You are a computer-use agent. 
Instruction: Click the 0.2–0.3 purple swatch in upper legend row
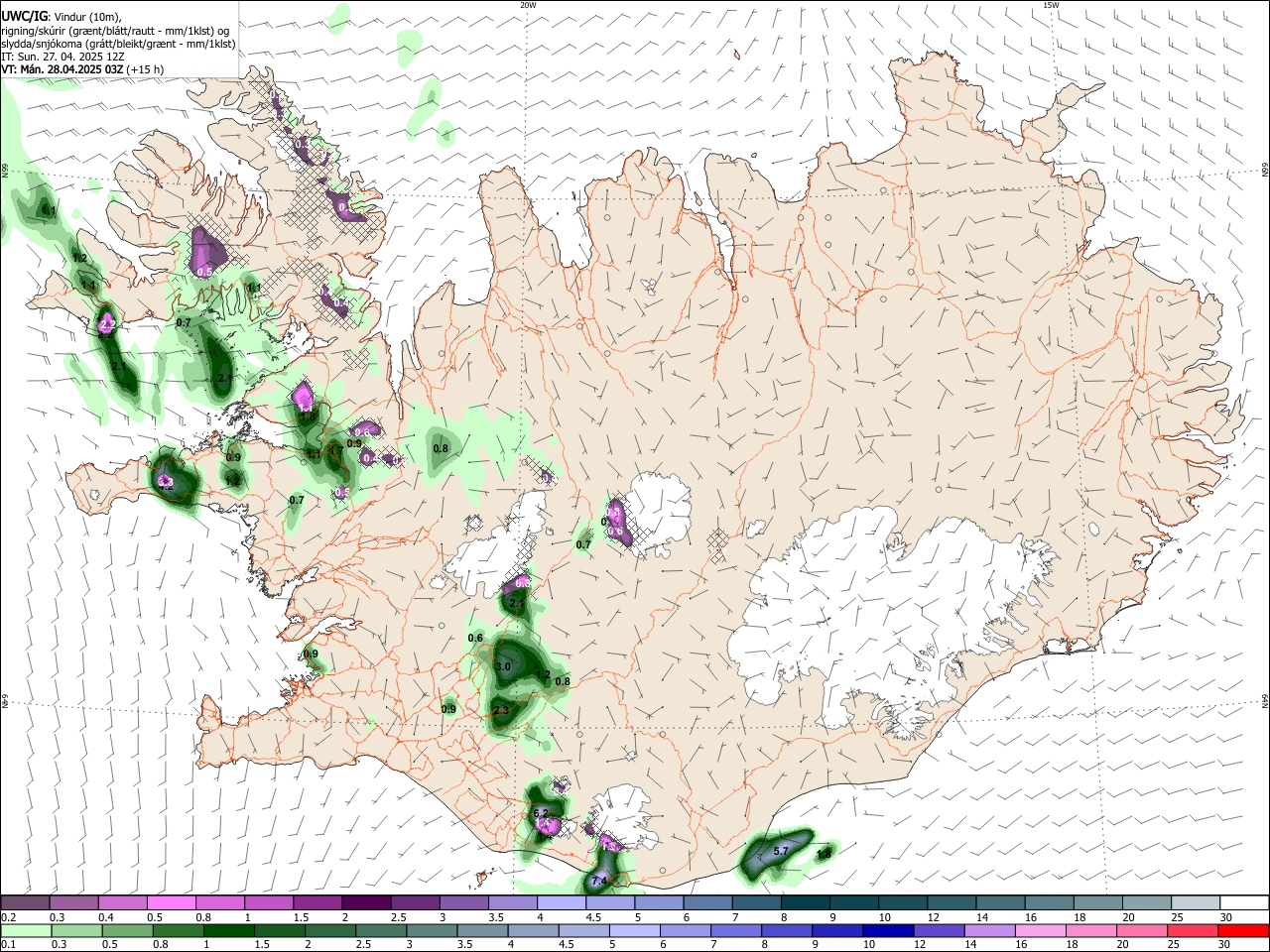[26, 902]
